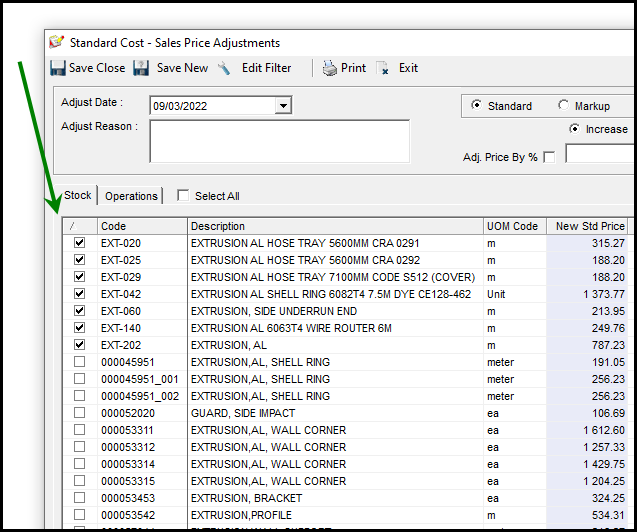The image size is (637, 532).
Task: Click the Exit icon in toolbar
Action: coord(383,68)
